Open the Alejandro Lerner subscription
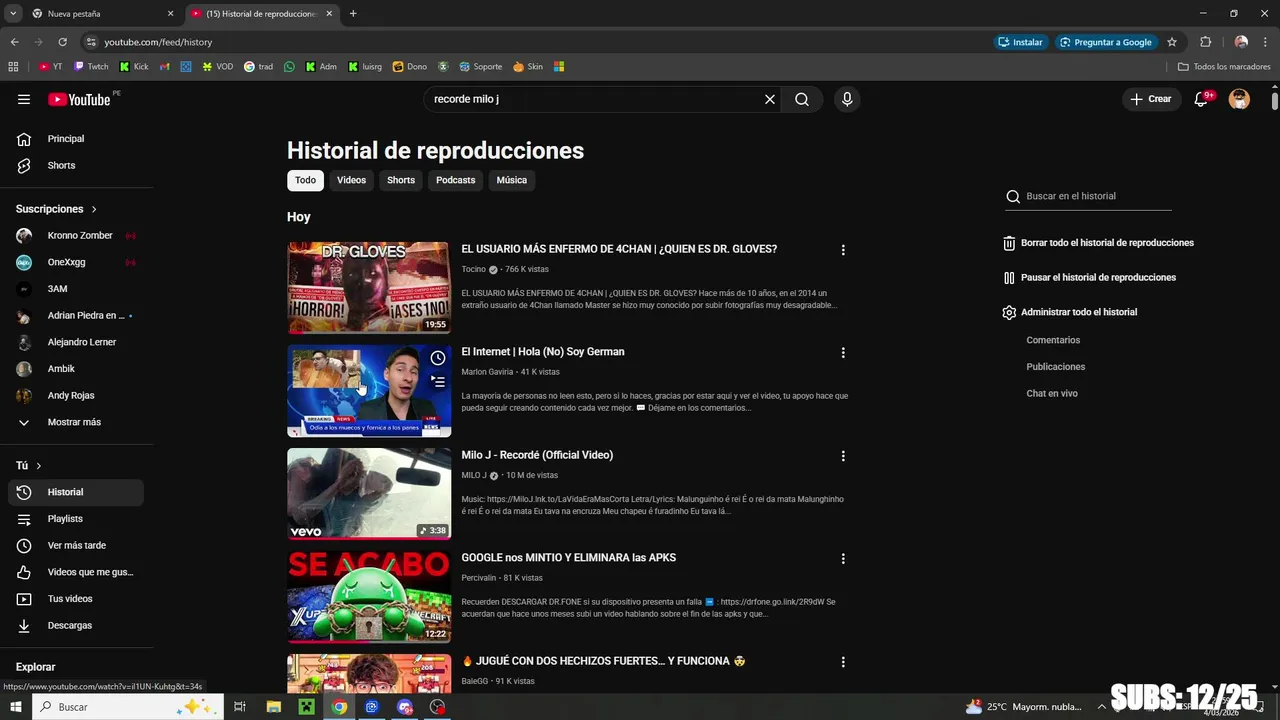1280x720 pixels. (76, 342)
